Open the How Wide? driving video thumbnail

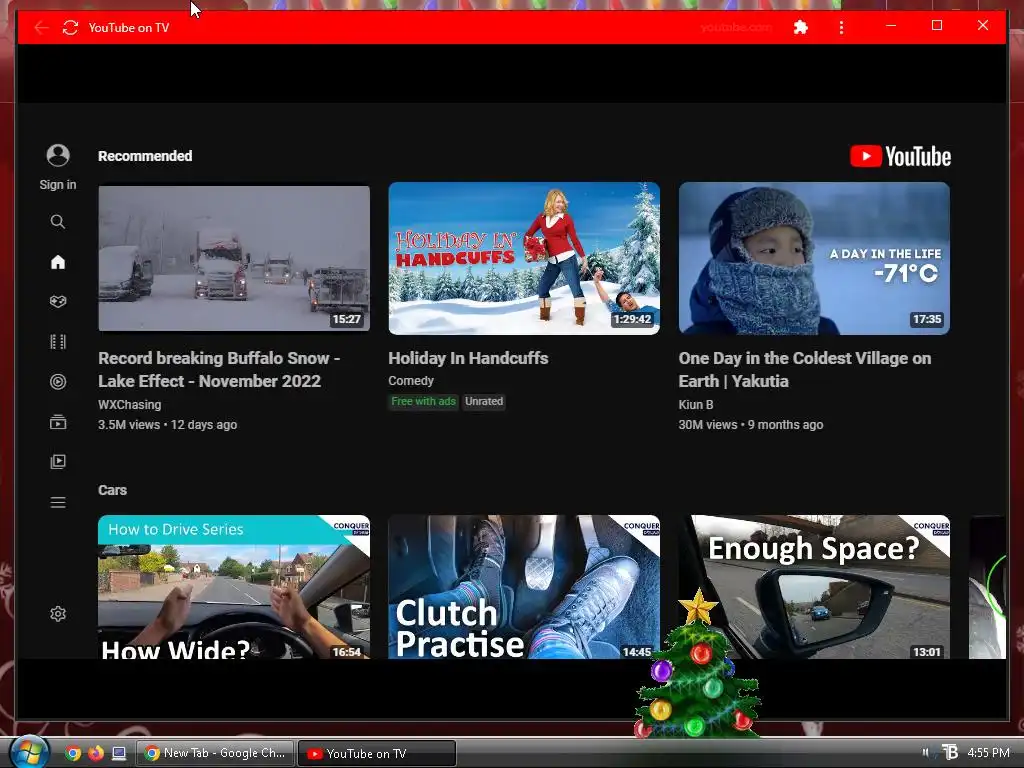(x=234, y=586)
